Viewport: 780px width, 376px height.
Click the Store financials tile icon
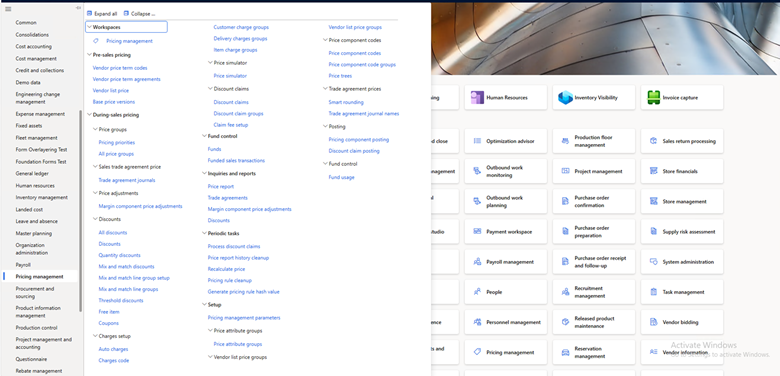[x=653, y=171]
